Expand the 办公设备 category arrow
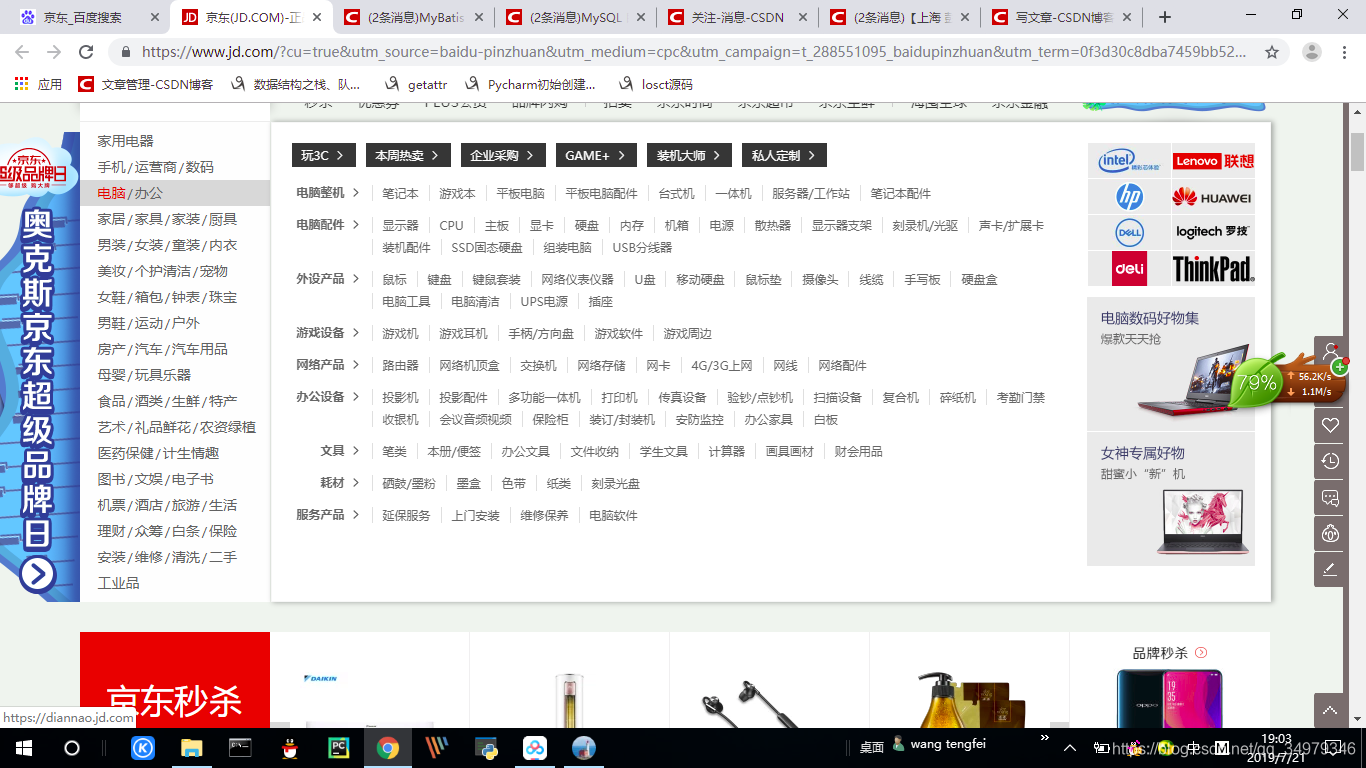Screen dimensions: 1366x768 (356, 397)
